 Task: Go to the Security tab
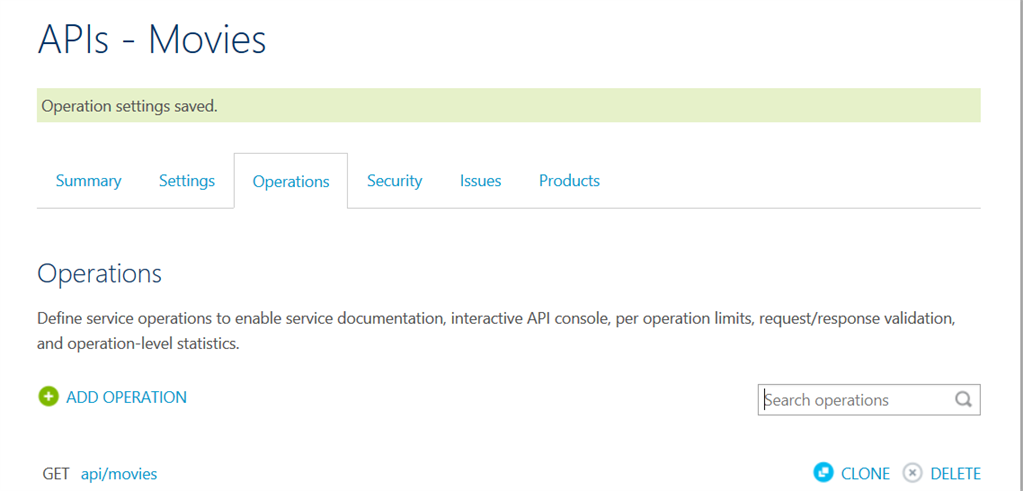click(x=394, y=181)
